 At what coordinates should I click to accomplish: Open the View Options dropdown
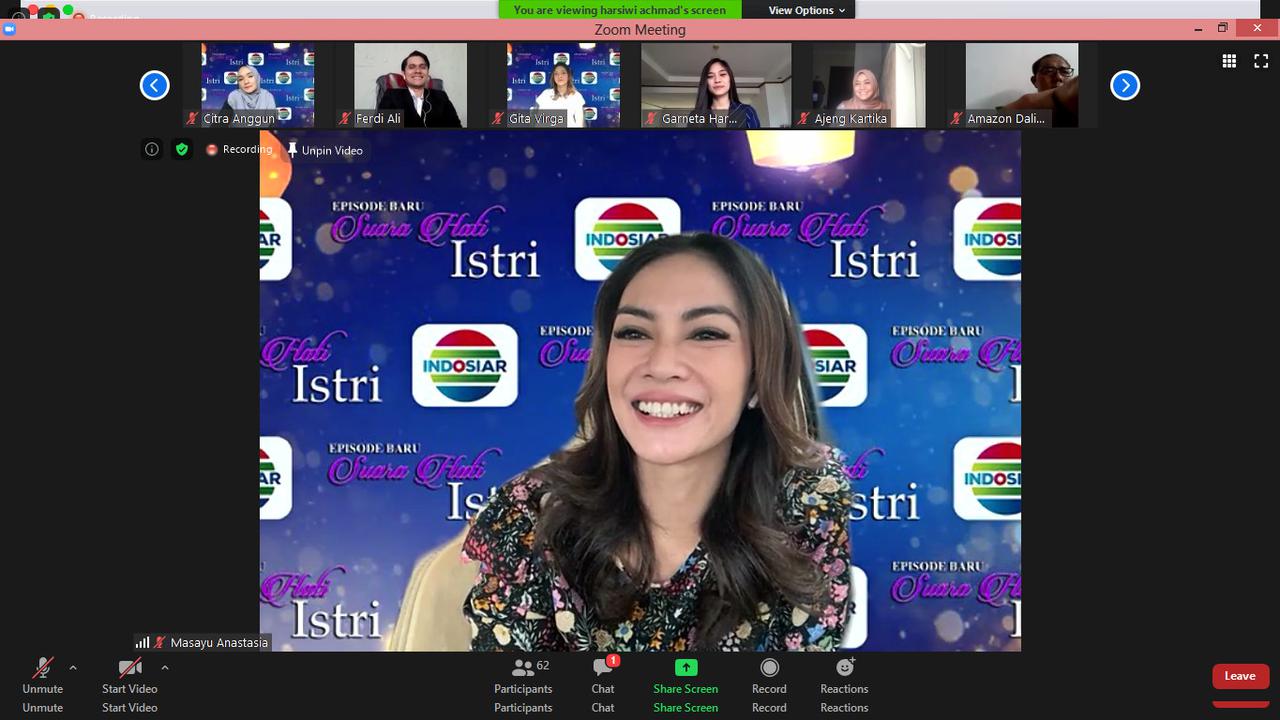point(806,10)
